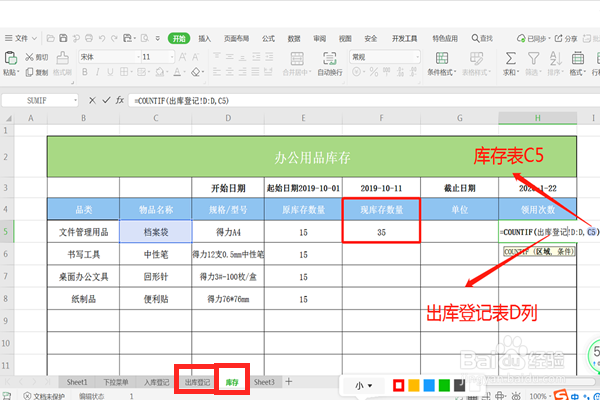Select cell containing 档案袋

tap(156, 232)
